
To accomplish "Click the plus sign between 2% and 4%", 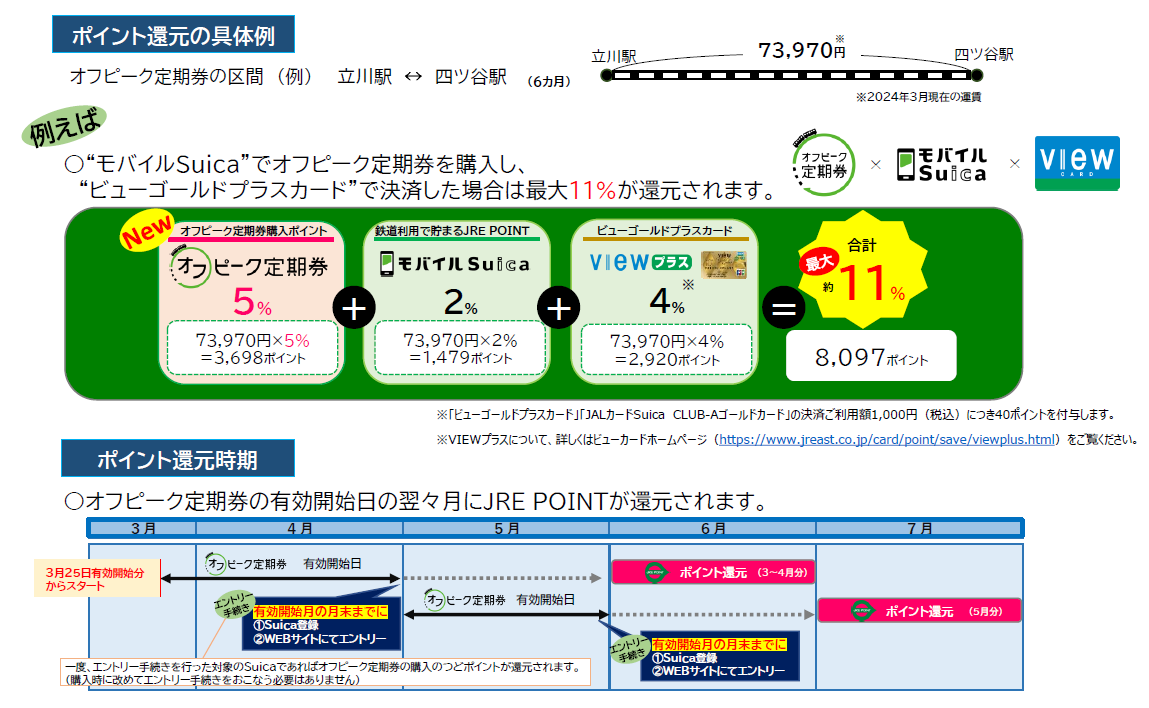I will point(558,308).
